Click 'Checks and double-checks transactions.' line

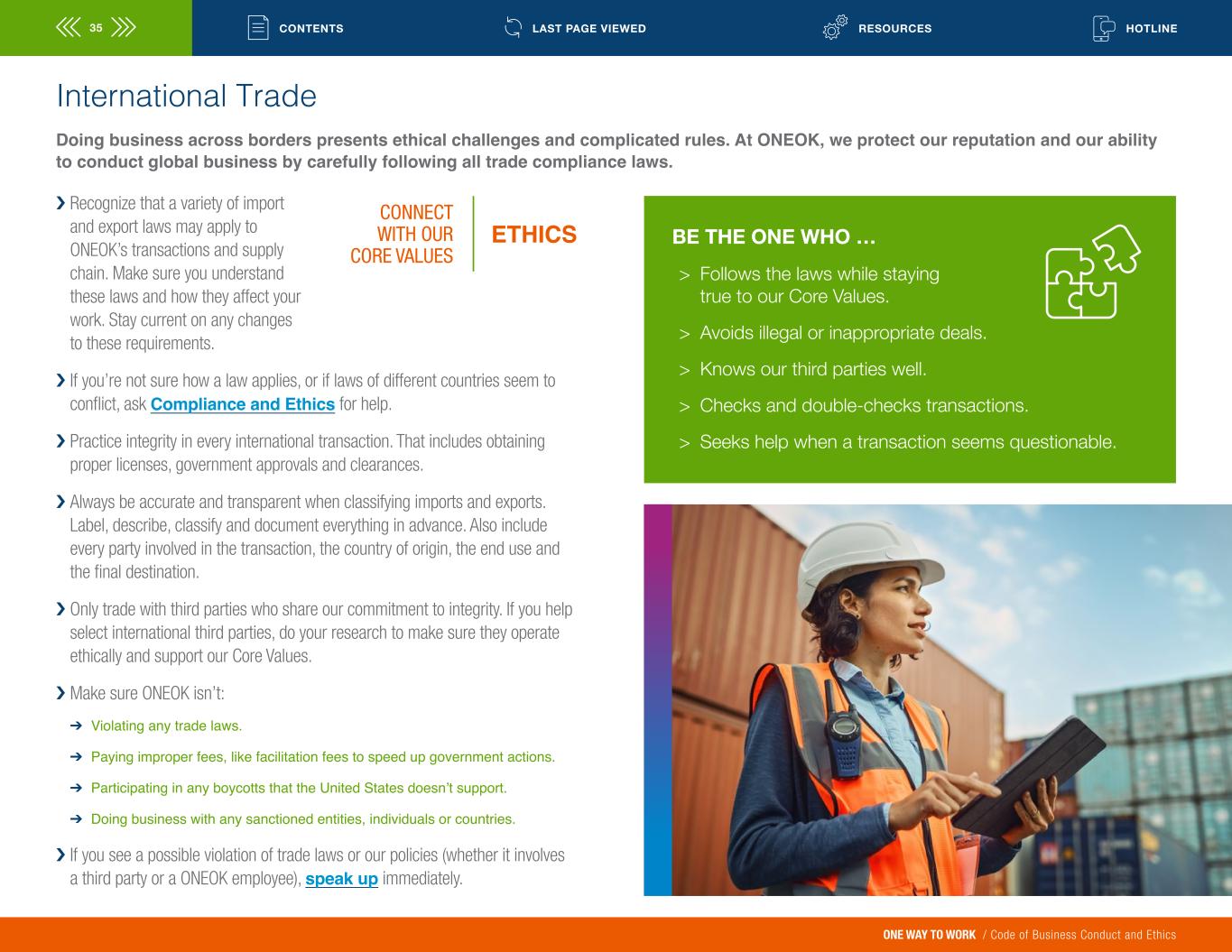coord(864,406)
